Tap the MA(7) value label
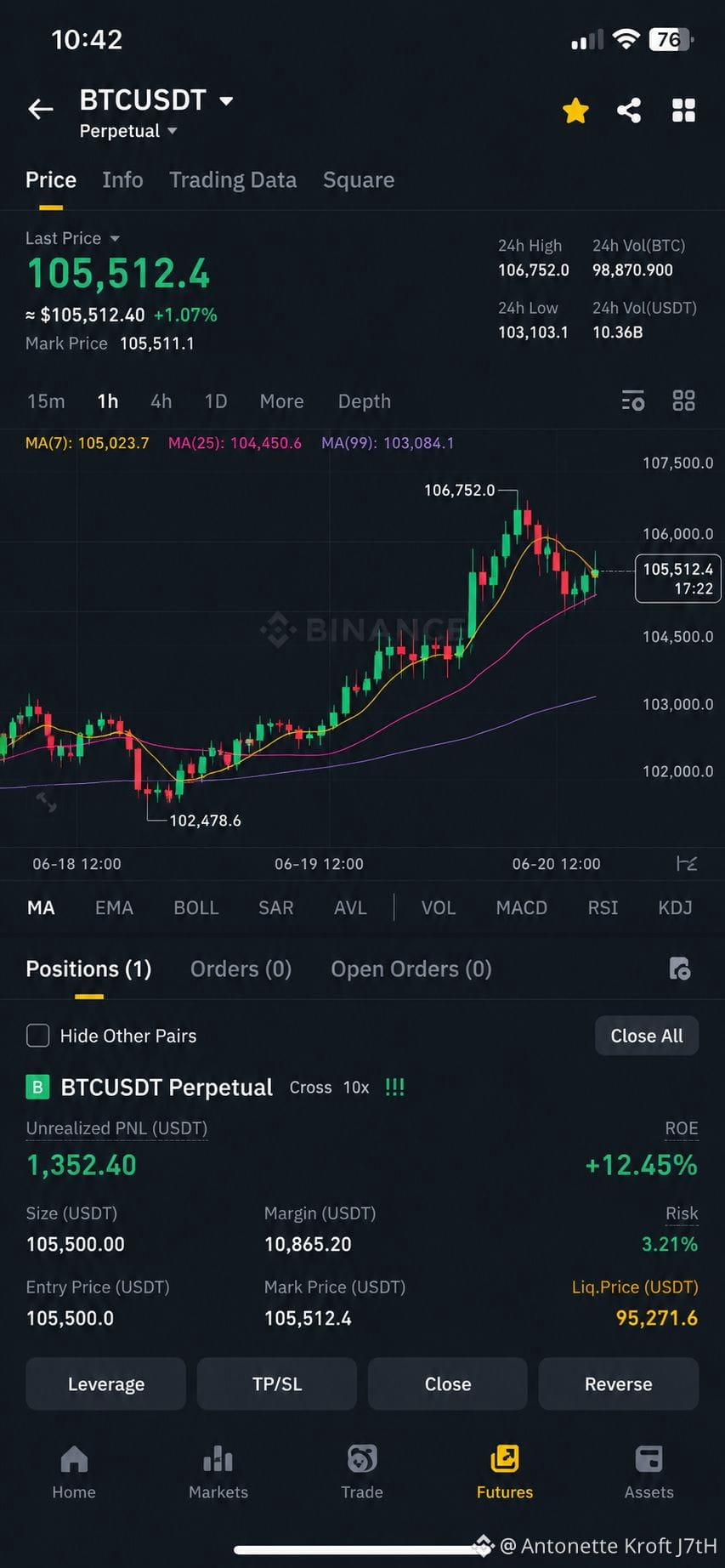 (x=87, y=443)
